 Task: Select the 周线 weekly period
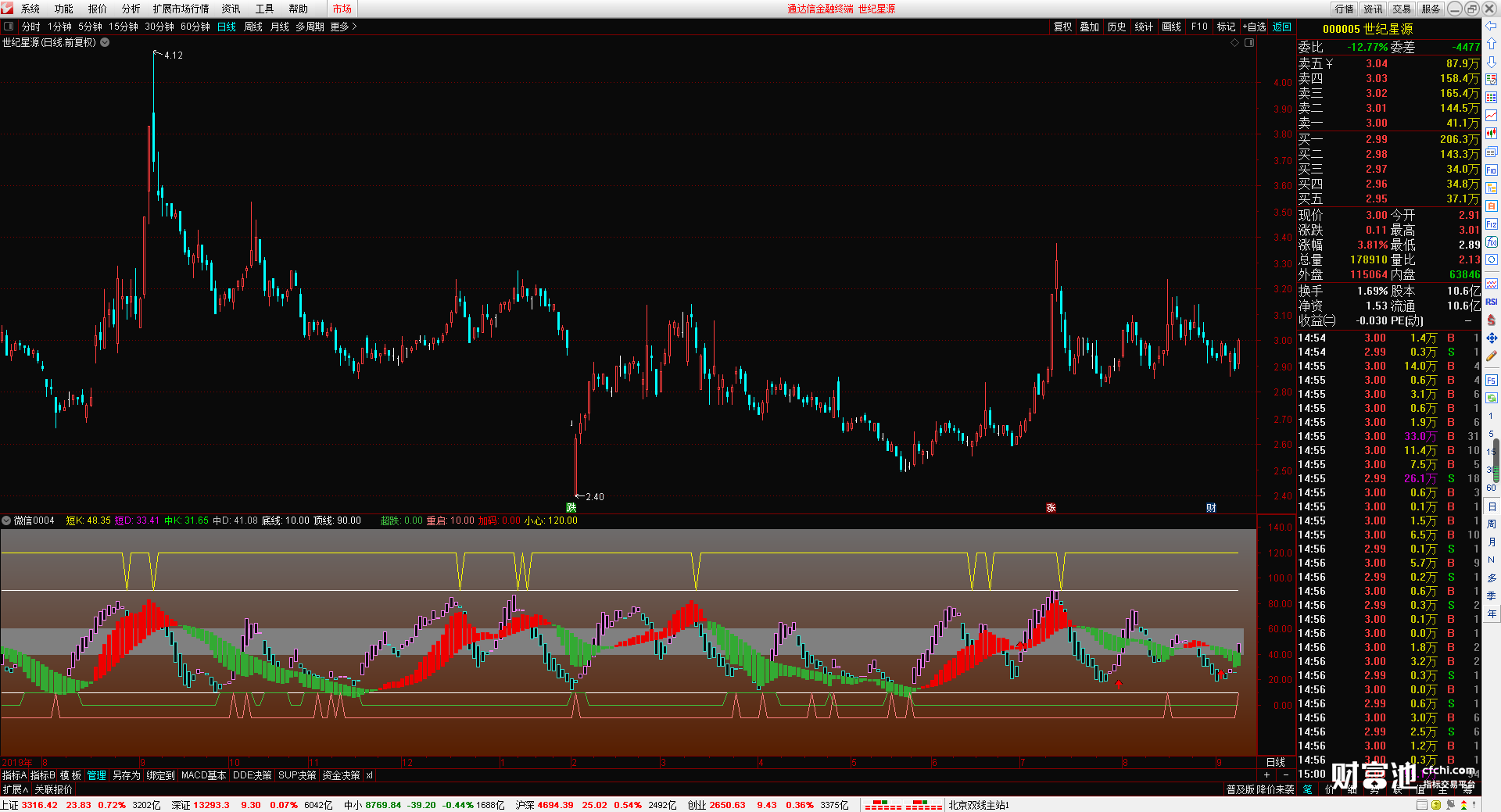(253, 27)
